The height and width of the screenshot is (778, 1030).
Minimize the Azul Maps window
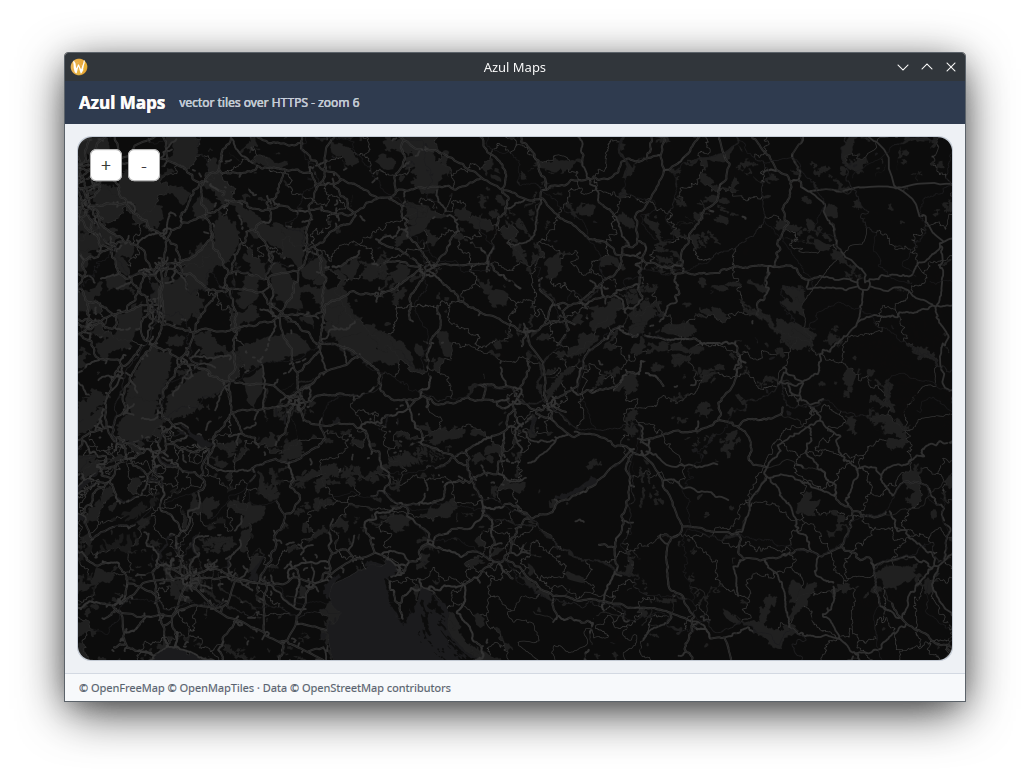coord(903,67)
